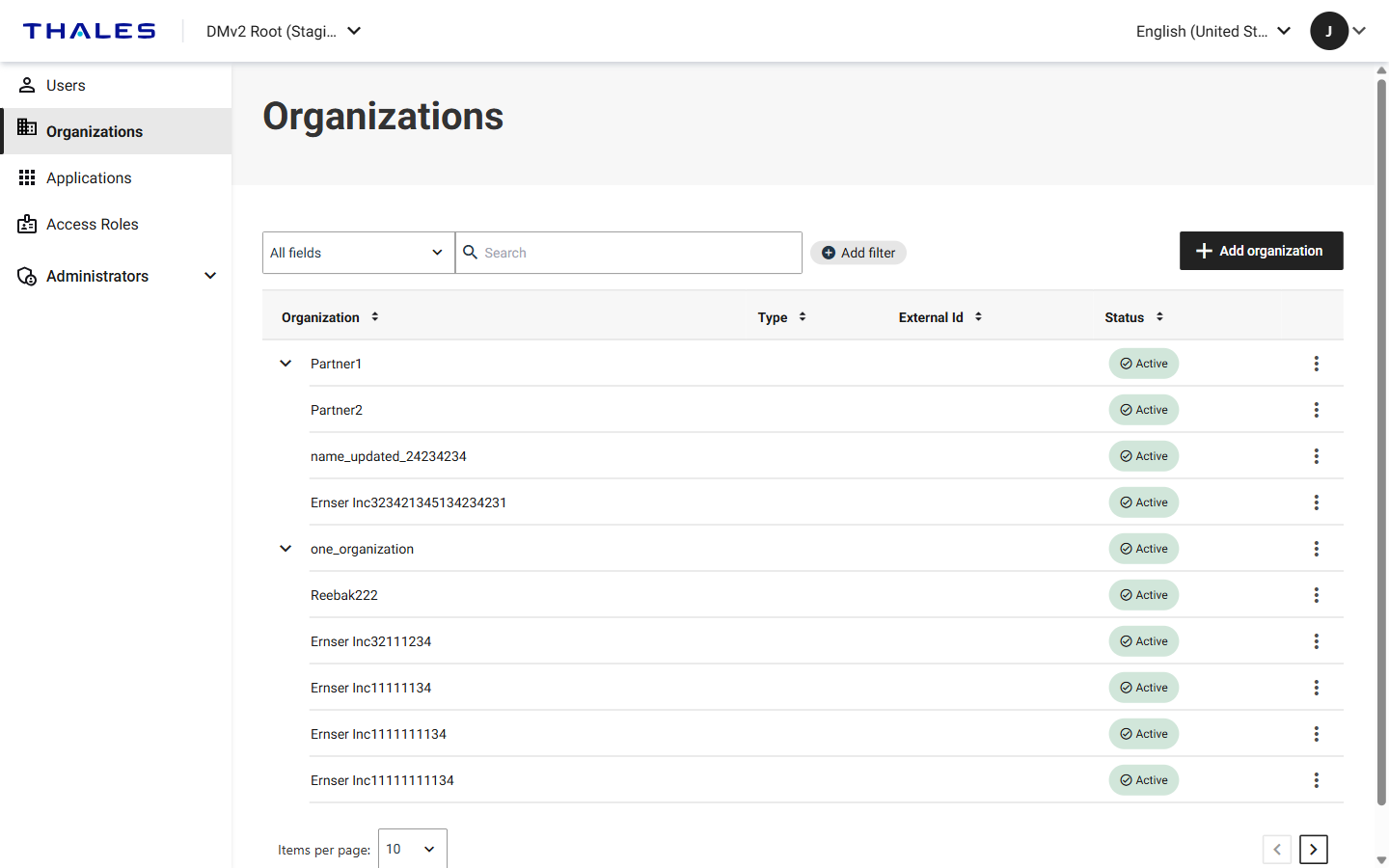Open actions menu for Partner1
Viewport: 1389px width, 868px height.
[x=1316, y=364]
